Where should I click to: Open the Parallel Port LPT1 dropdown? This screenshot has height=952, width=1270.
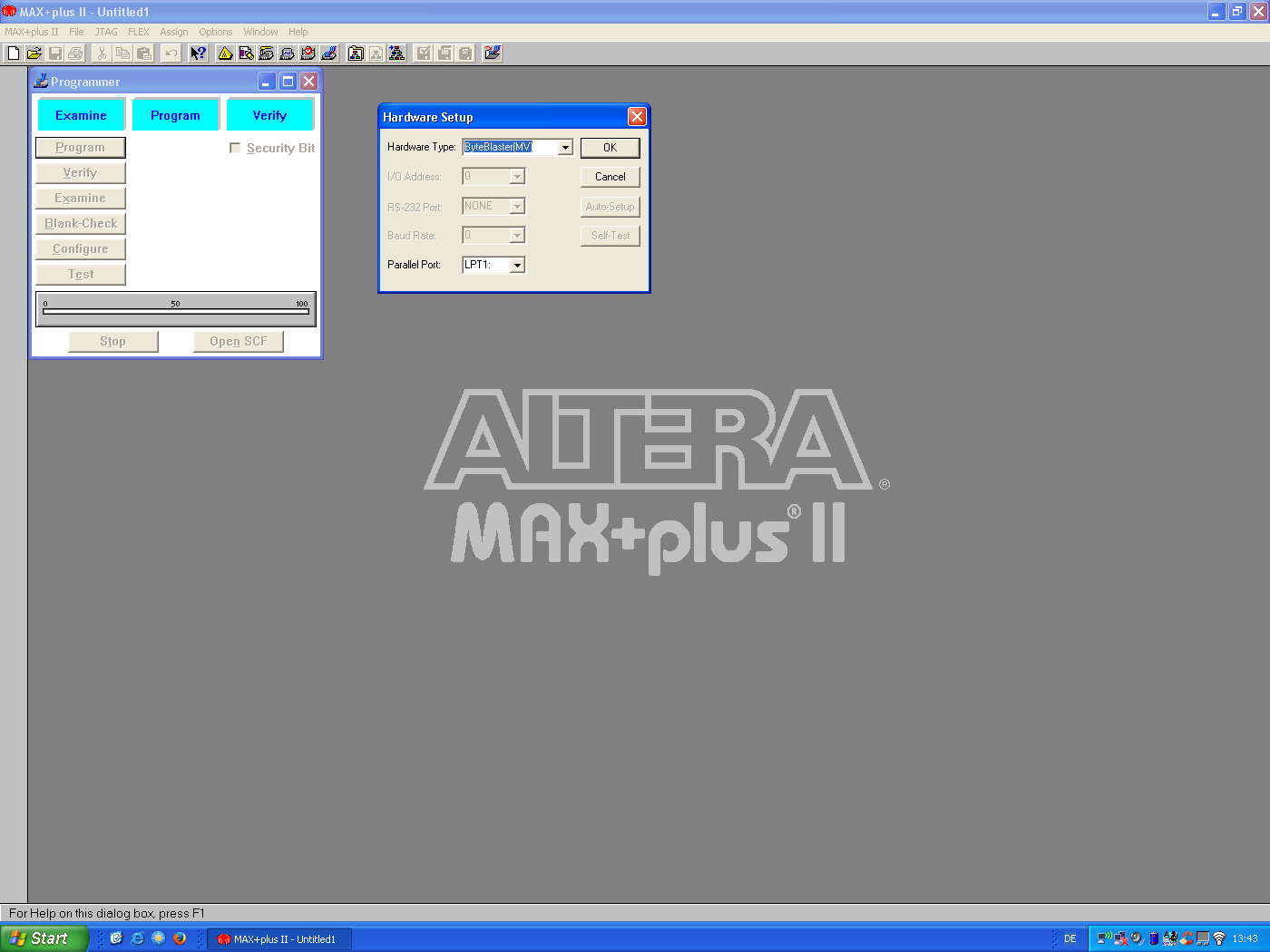pos(517,265)
